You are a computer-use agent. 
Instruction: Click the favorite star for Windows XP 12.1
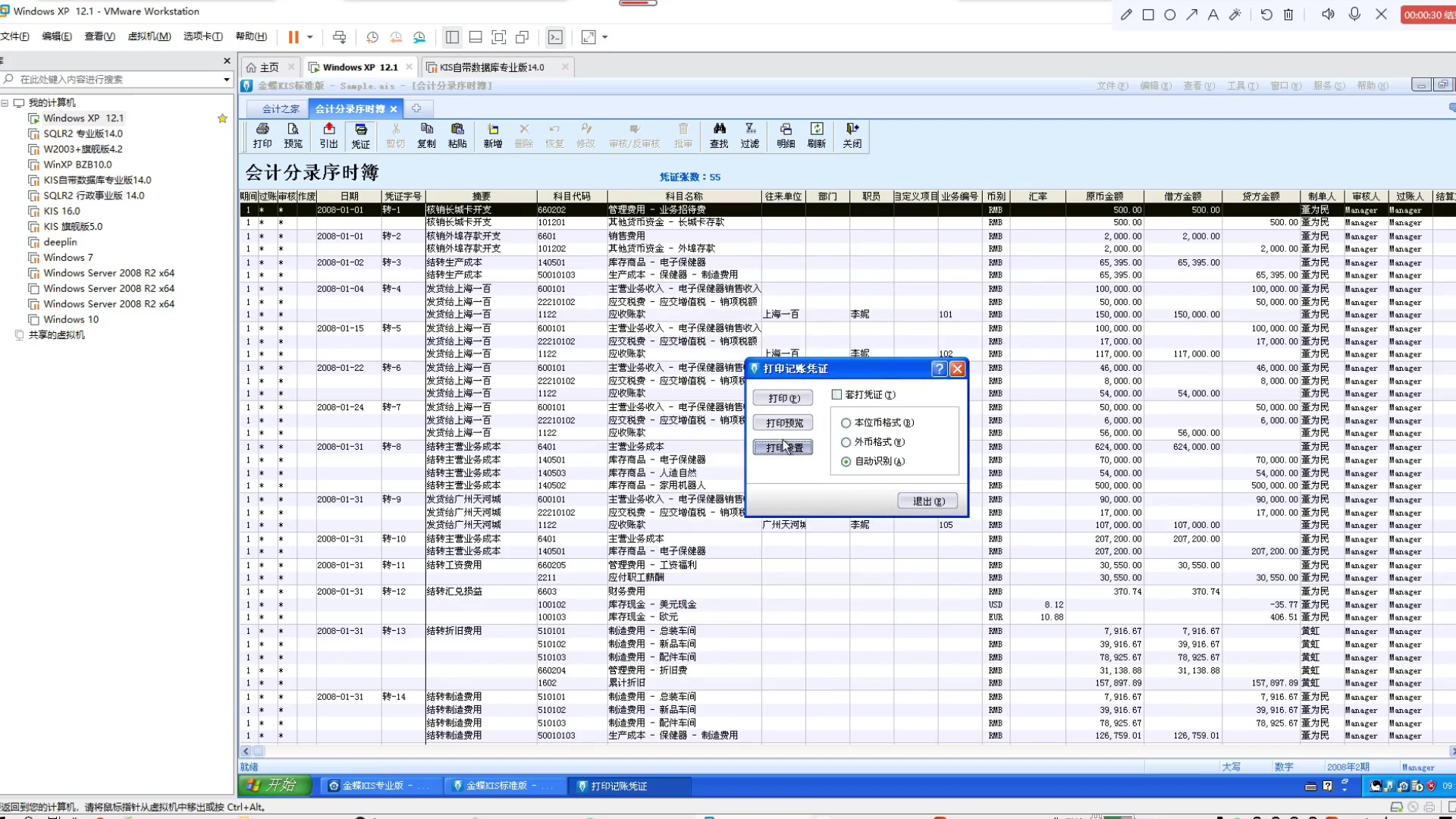222,118
